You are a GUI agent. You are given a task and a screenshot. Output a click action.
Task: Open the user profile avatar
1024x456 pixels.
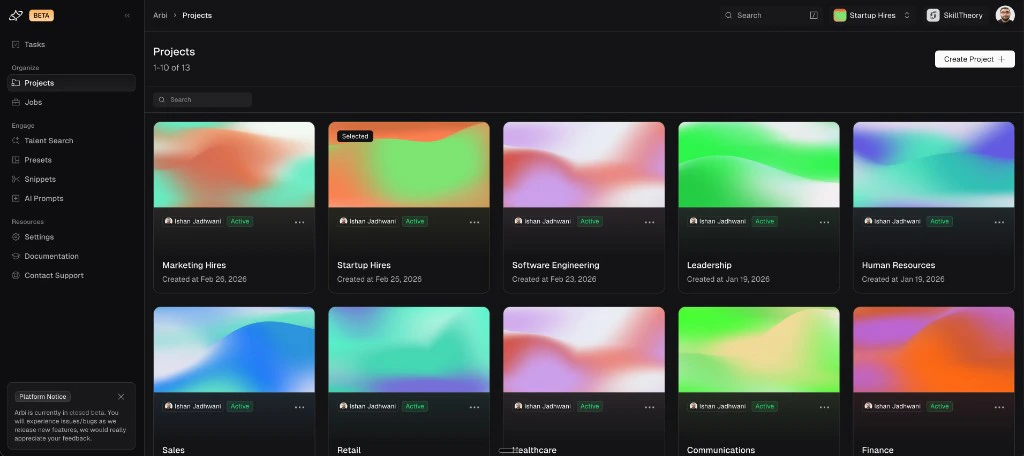1004,15
